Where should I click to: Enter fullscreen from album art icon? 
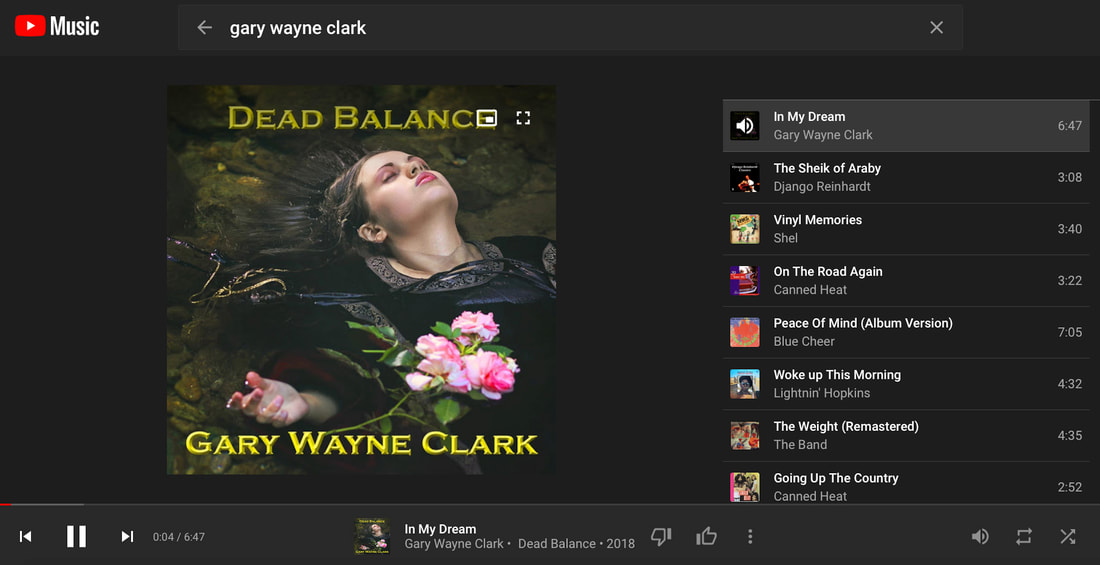click(x=523, y=118)
